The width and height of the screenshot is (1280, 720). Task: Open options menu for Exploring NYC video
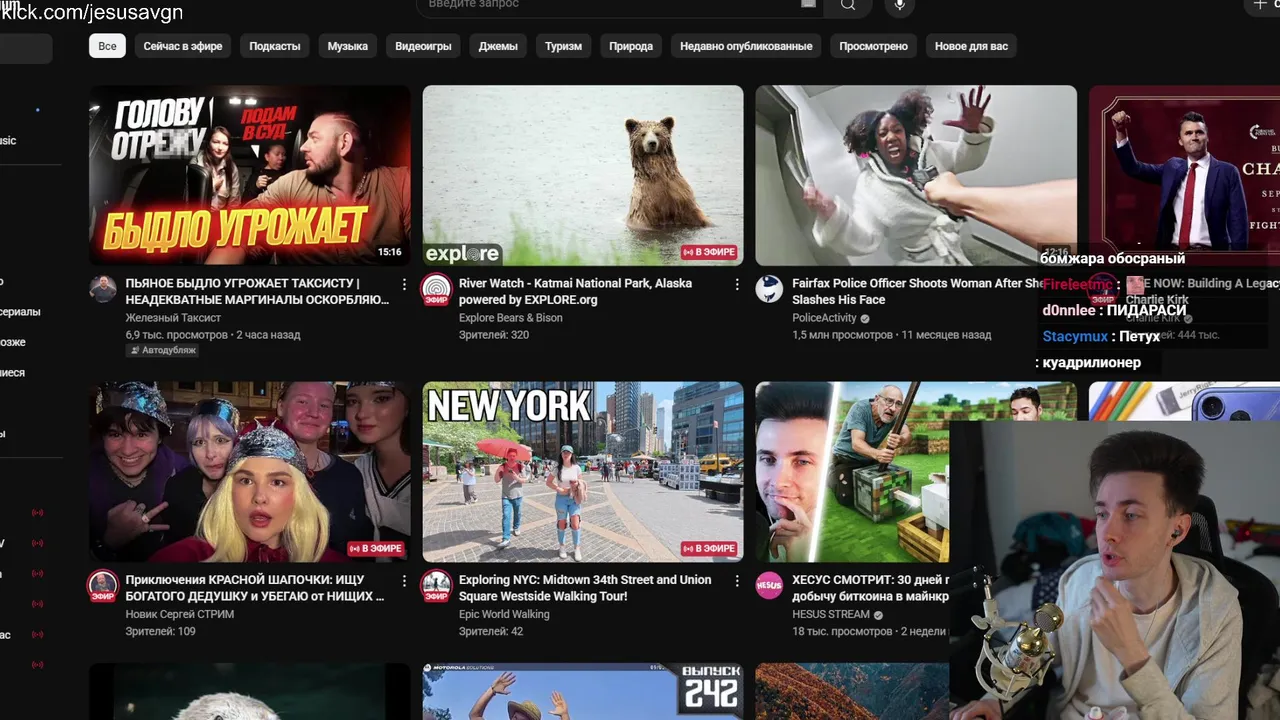point(737,581)
